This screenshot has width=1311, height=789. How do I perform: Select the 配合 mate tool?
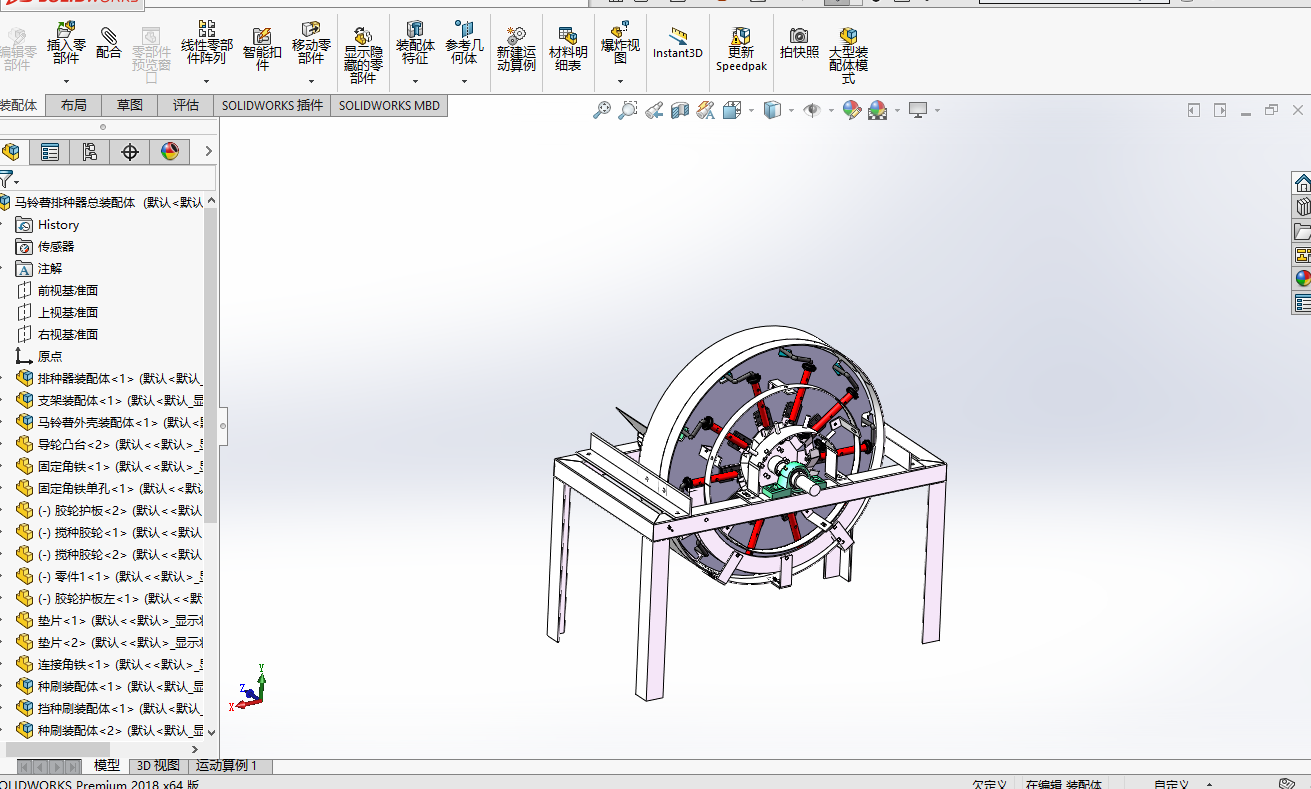tap(108, 44)
